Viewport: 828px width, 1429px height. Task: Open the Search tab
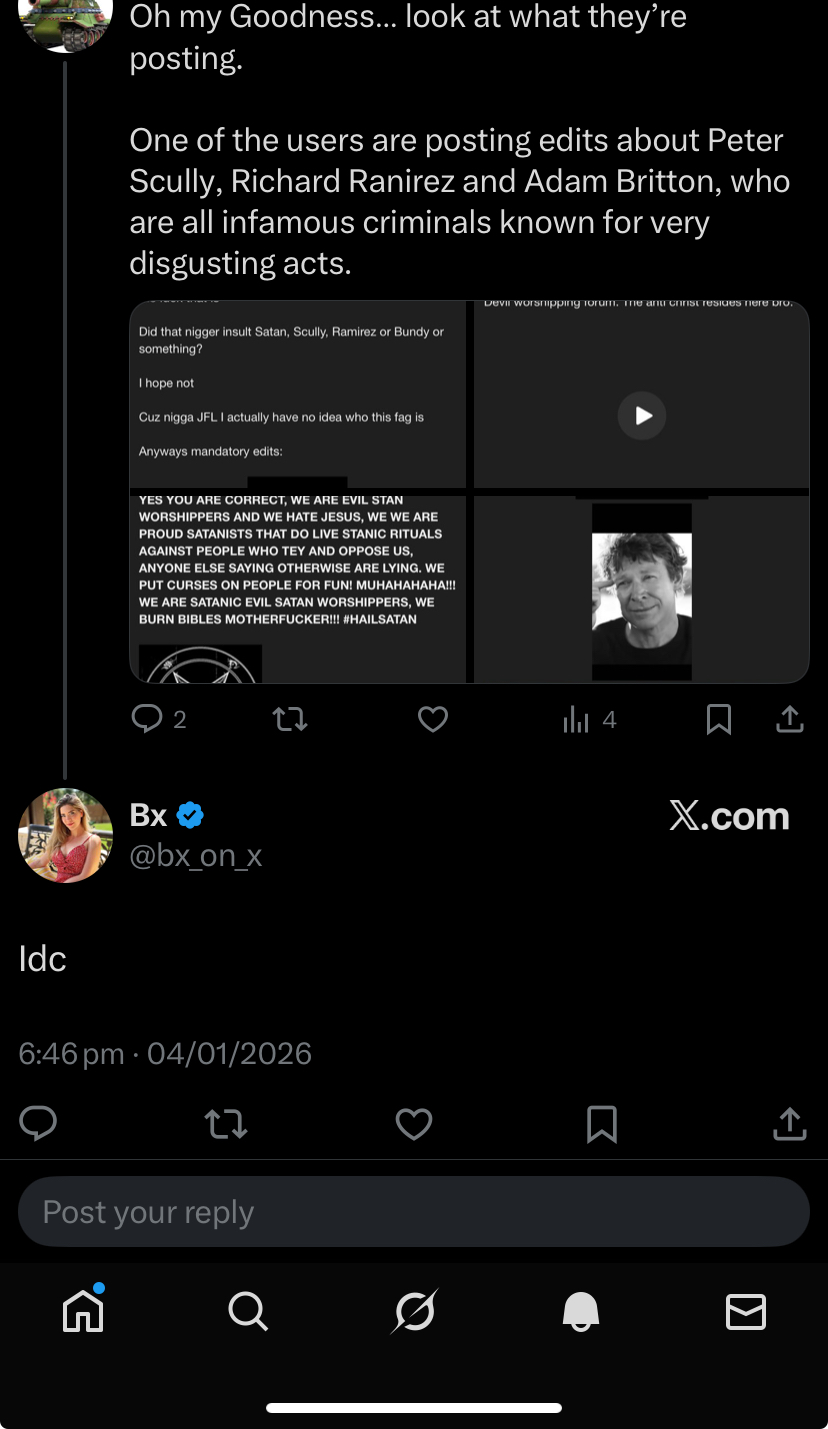tap(248, 1310)
